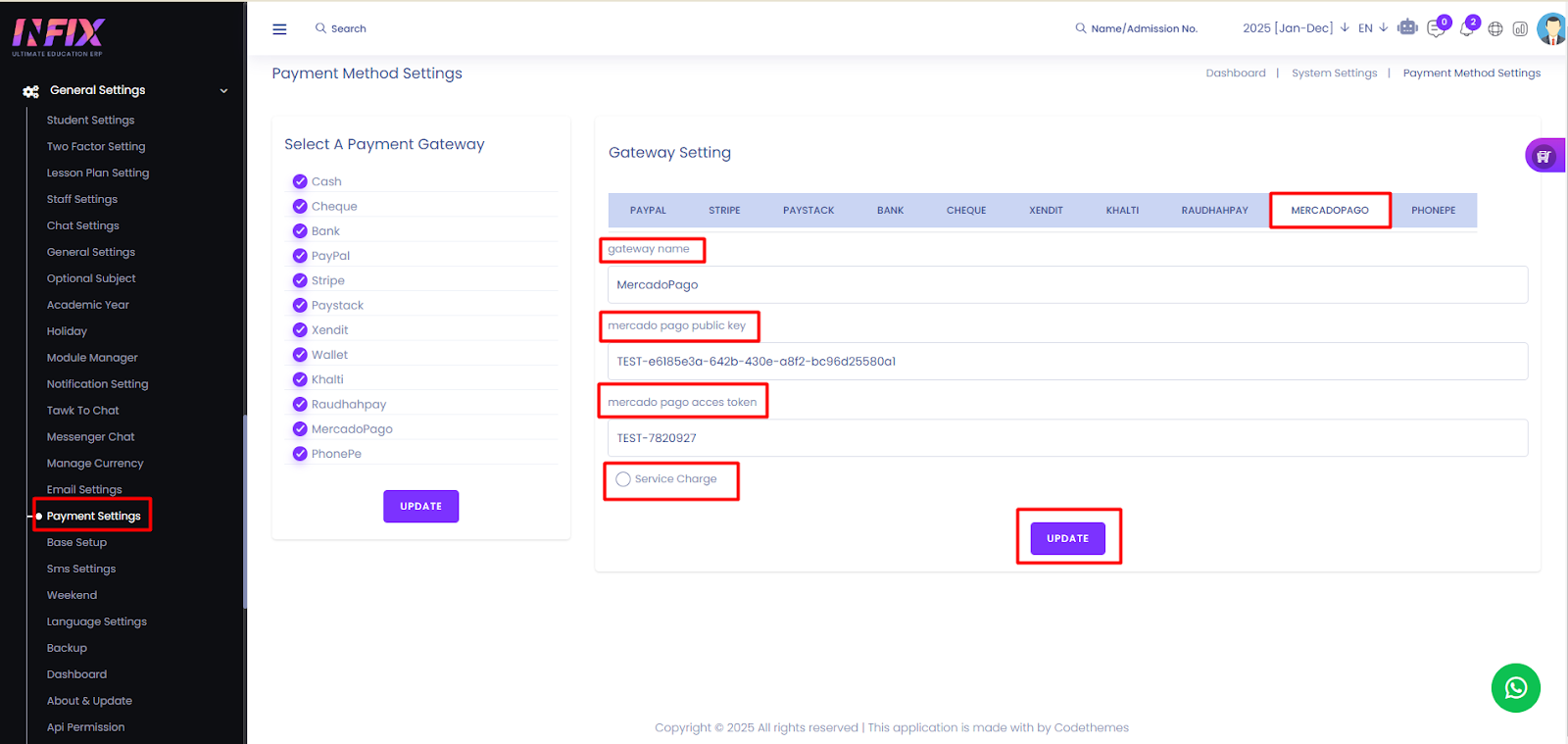Switch to the XENDIT gateway tab
The height and width of the screenshot is (744, 1568).
click(1046, 210)
